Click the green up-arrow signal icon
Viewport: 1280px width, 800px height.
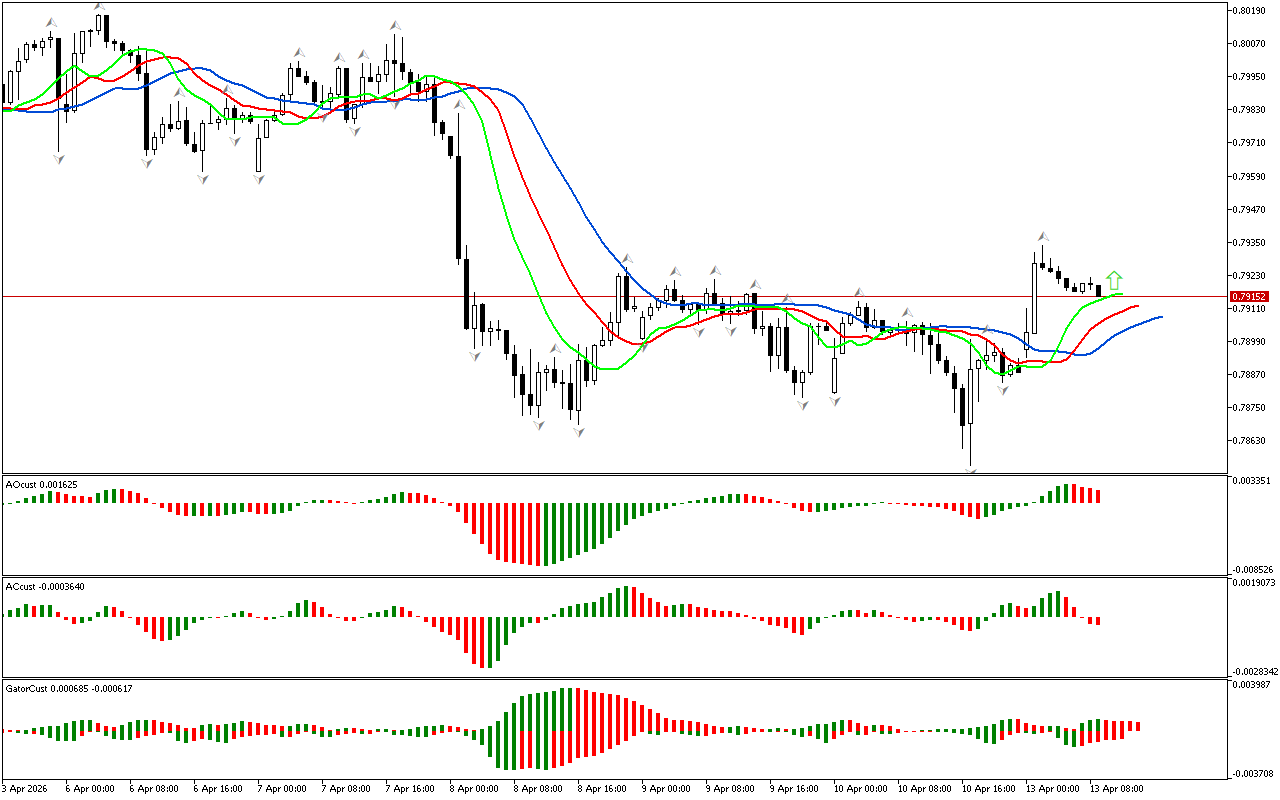click(x=1114, y=281)
